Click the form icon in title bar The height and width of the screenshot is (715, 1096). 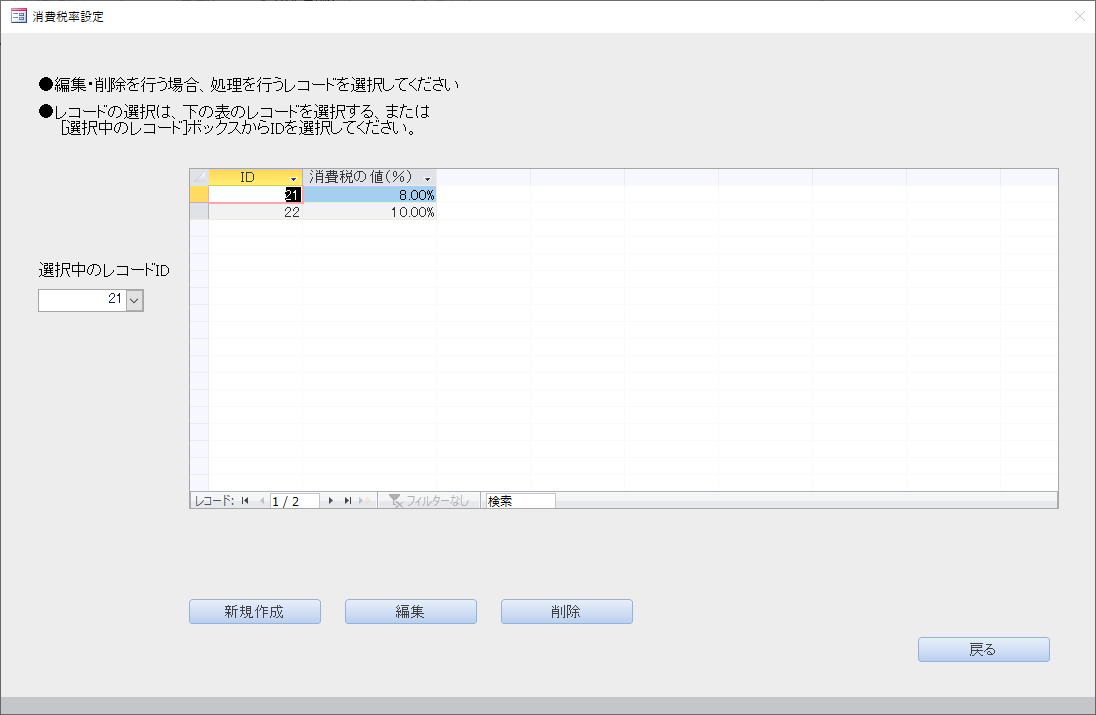pyautogui.click(x=18, y=16)
